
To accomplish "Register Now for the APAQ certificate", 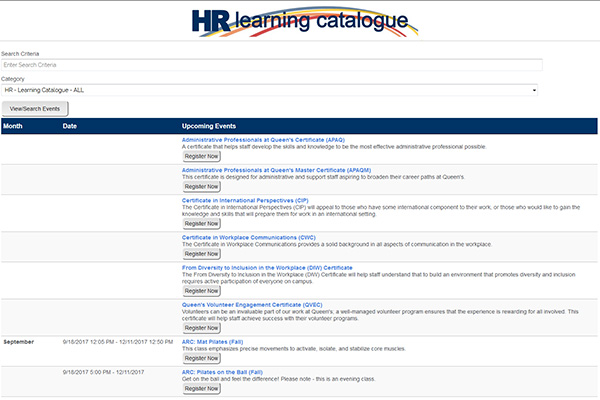I will tap(201, 157).
